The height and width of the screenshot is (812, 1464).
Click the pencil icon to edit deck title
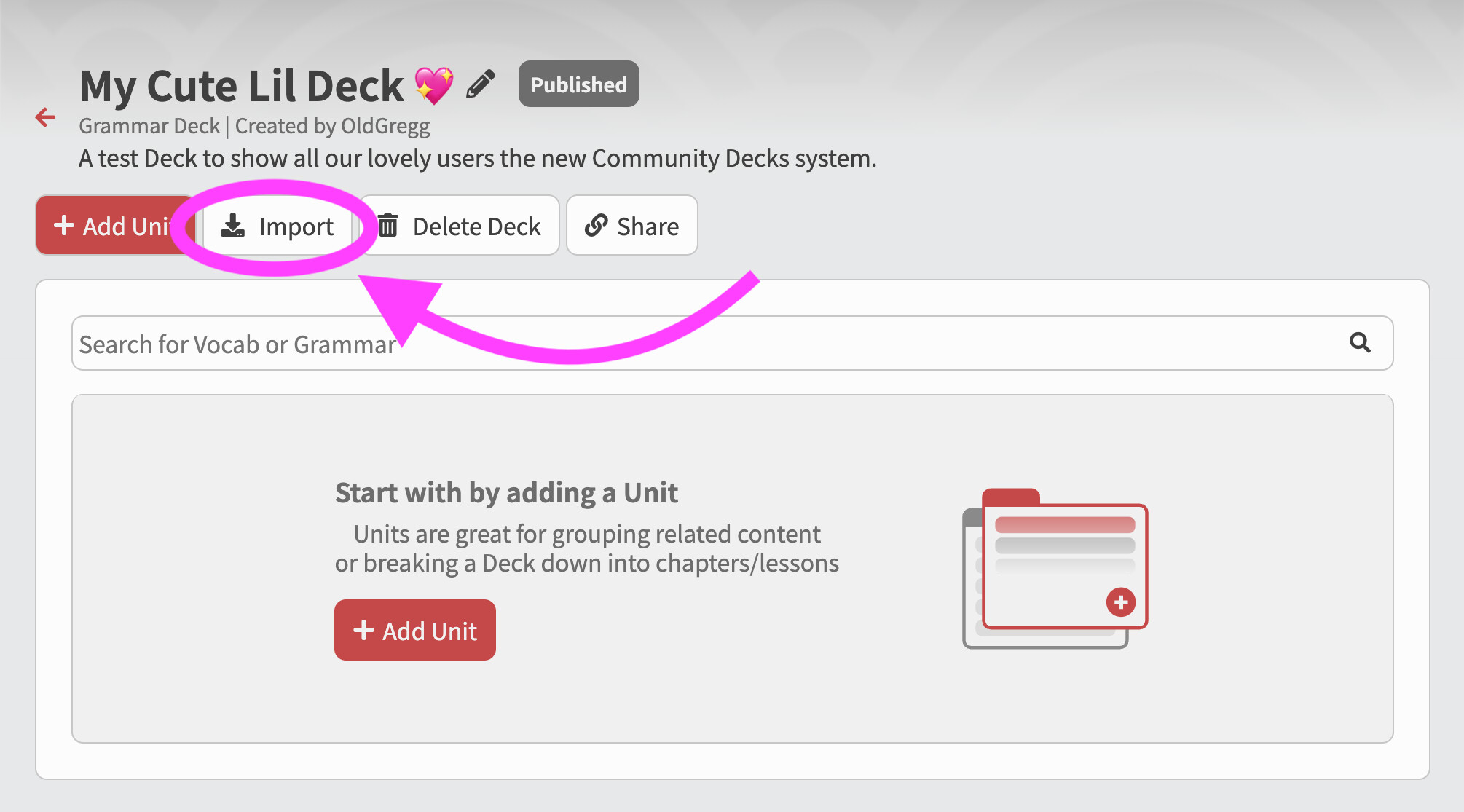pos(481,84)
